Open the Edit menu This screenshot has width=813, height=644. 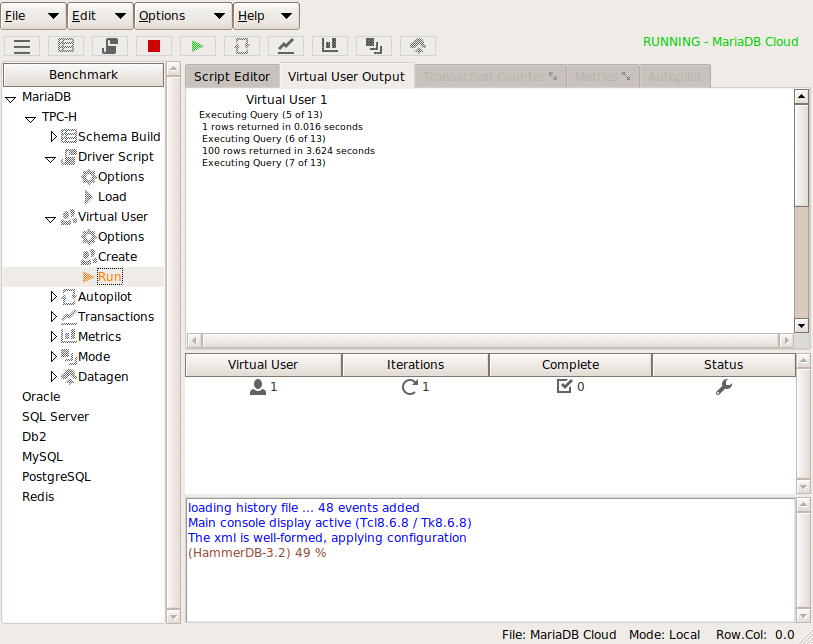pyautogui.click(x=101, y=16)
